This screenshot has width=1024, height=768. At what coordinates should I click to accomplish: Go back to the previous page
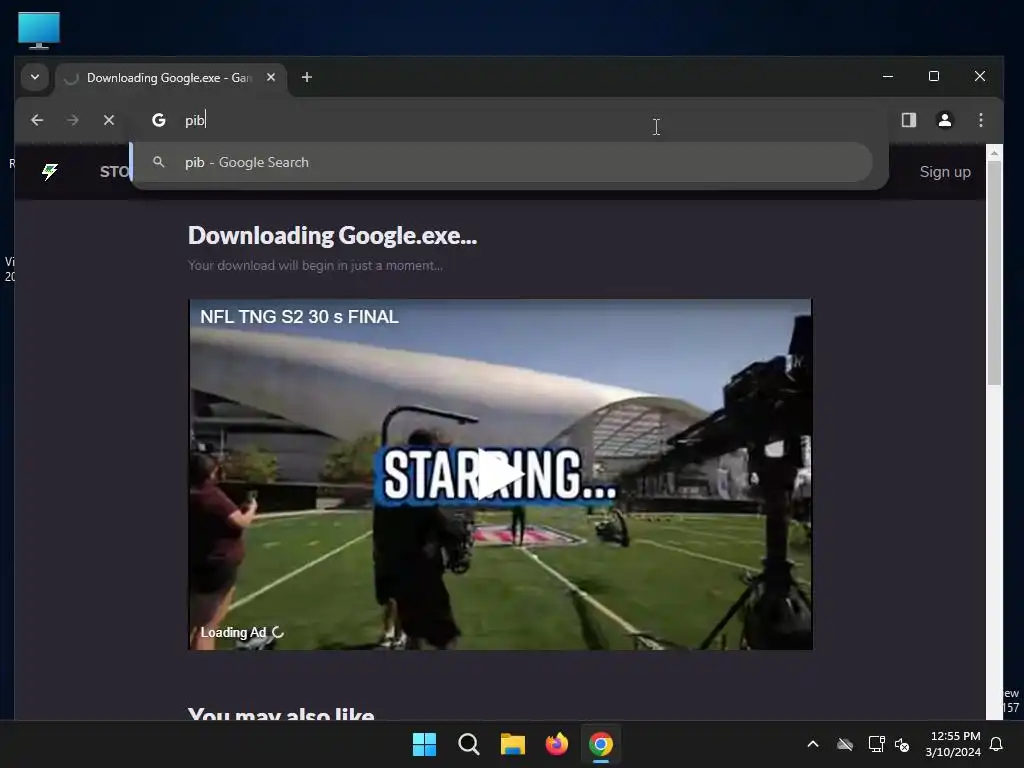coord(37,120)
